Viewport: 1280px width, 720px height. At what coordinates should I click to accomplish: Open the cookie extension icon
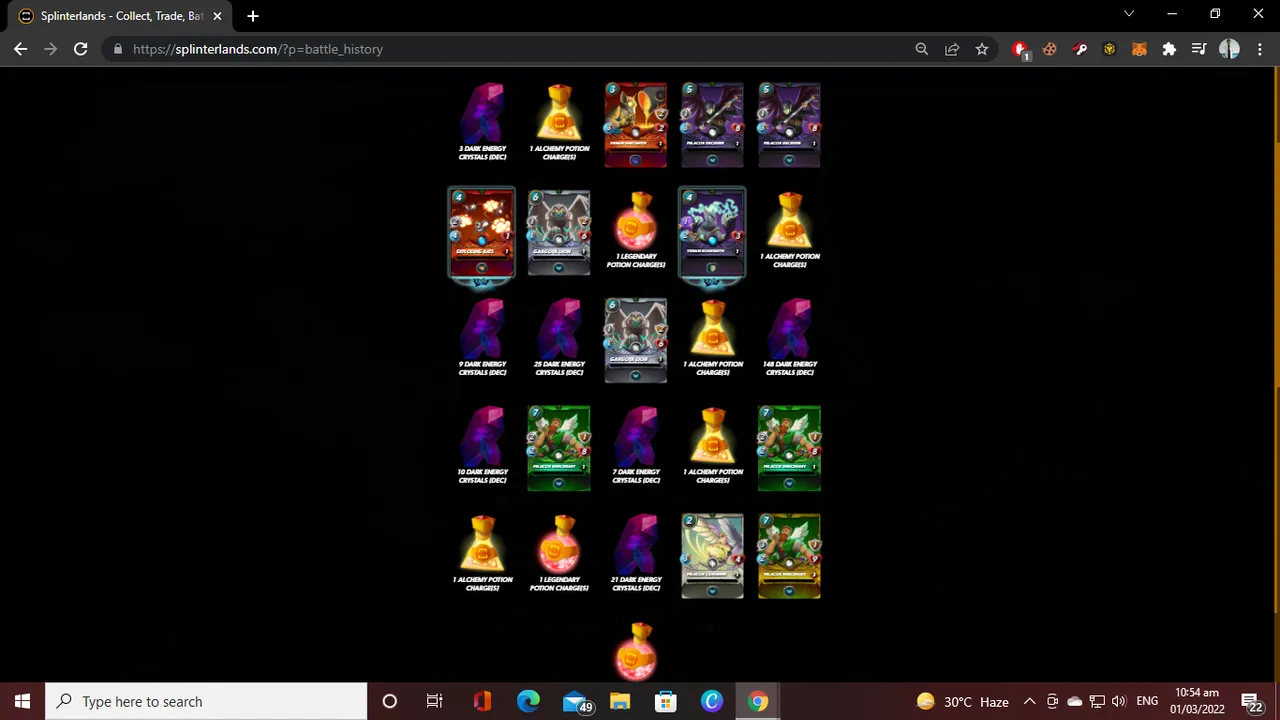[1050, 49]
